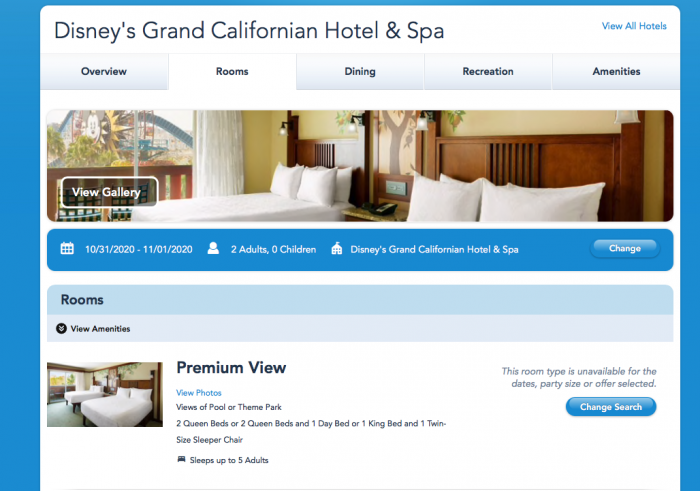Click the Change button in search bar
This screenshot has width=700, height=491.
[625, 248]
